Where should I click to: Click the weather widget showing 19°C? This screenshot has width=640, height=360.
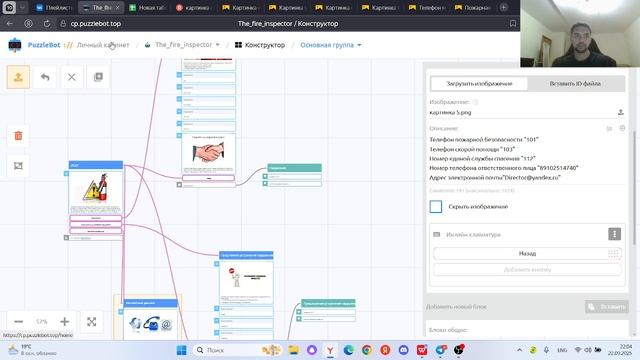pyautogui.click(x=33, y=350)
